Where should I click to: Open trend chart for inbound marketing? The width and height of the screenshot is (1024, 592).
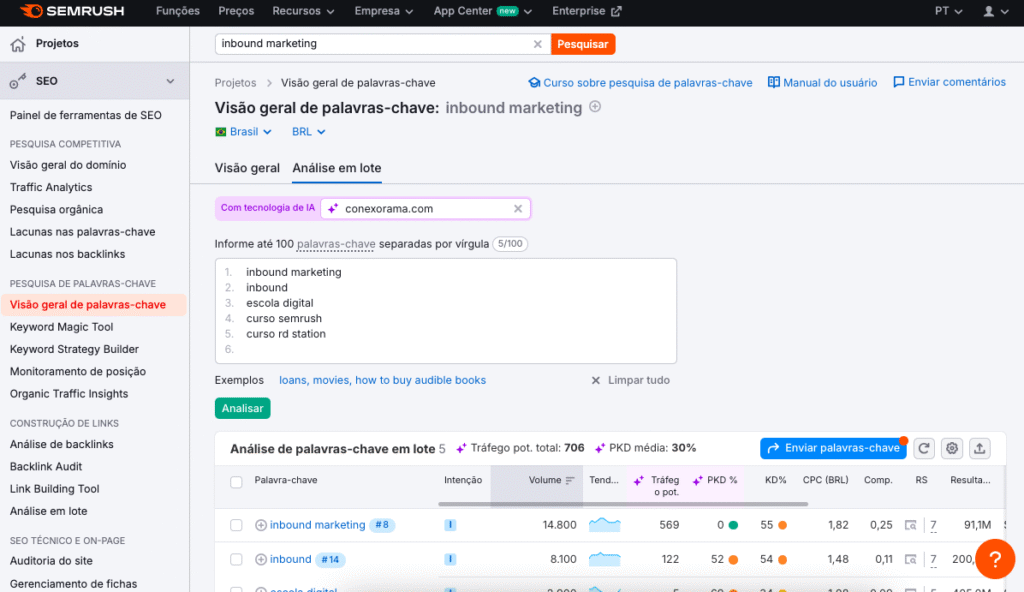pyautogui.click(x=605, y=524)
